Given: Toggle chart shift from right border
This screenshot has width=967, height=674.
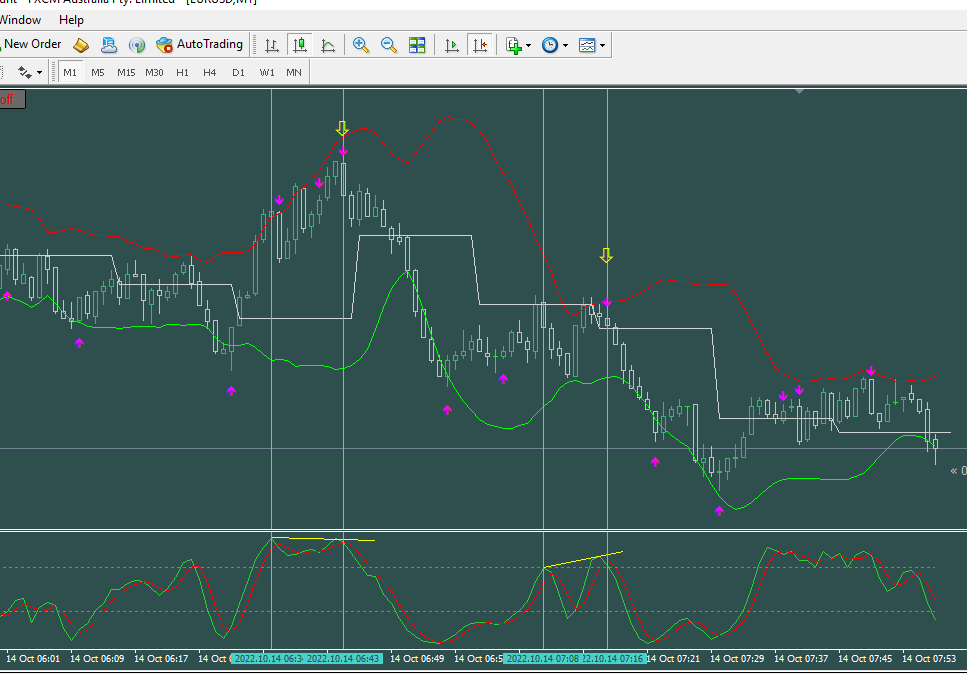Looking at the screenshot, I should (x=480, y=45).
